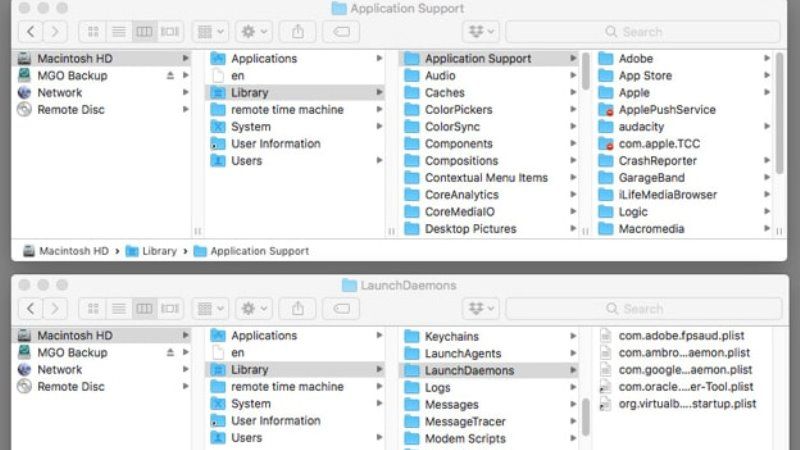The width and height of the screenshot is (800, 450).
Task: Select the LaunchAgents folder
Action: [489, 353]
